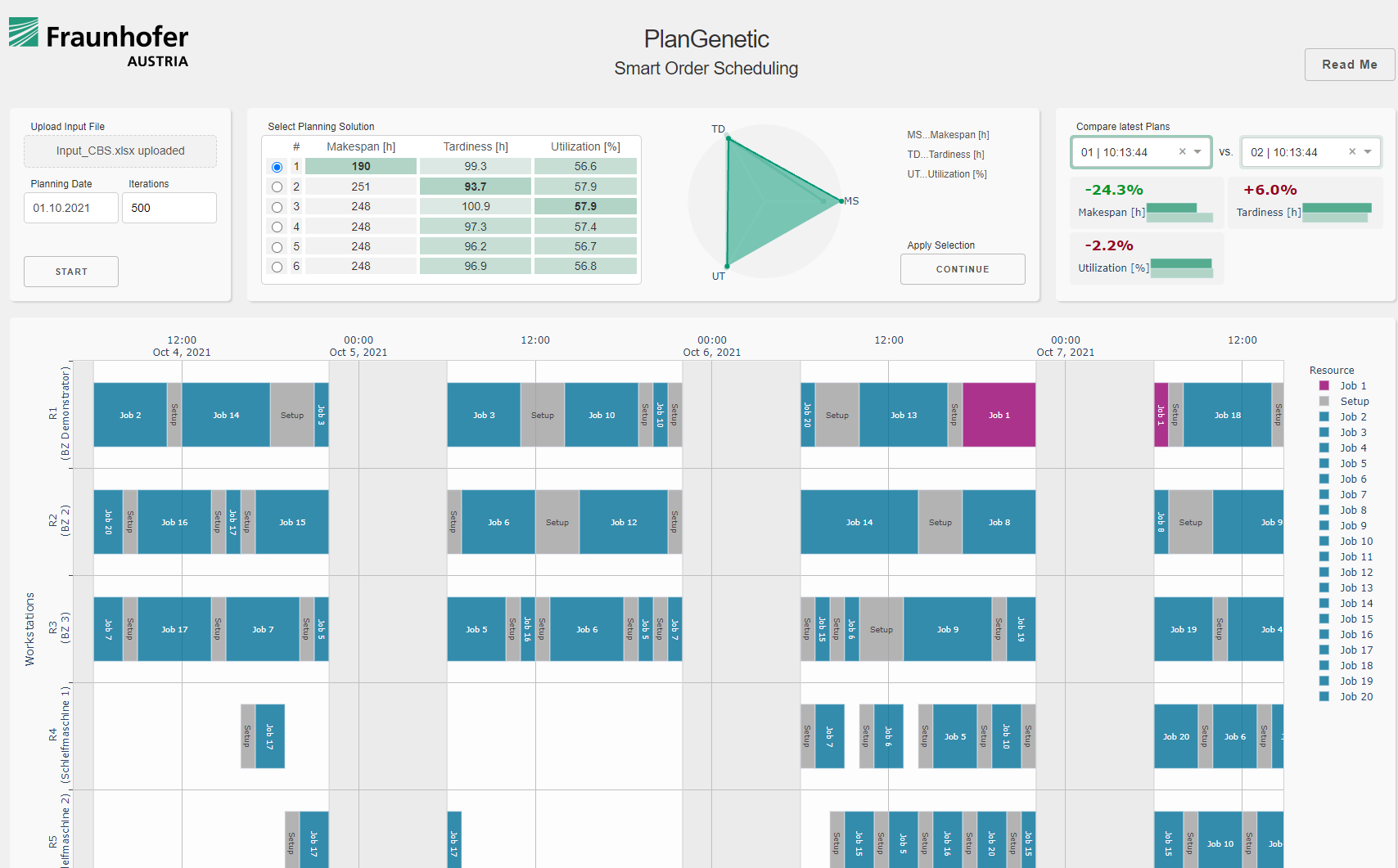Select planning solution 6 radio button

pyautogui.click(x=277, y=267)
